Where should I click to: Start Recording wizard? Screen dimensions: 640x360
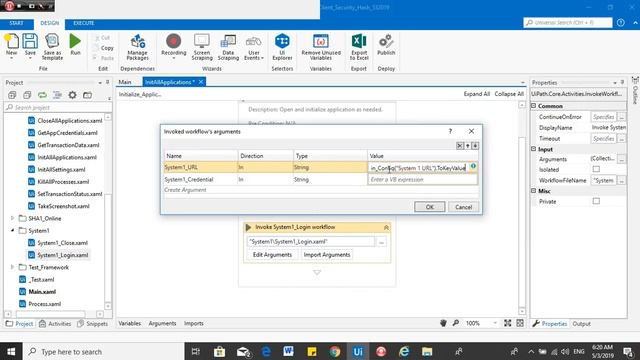point(173,47)
